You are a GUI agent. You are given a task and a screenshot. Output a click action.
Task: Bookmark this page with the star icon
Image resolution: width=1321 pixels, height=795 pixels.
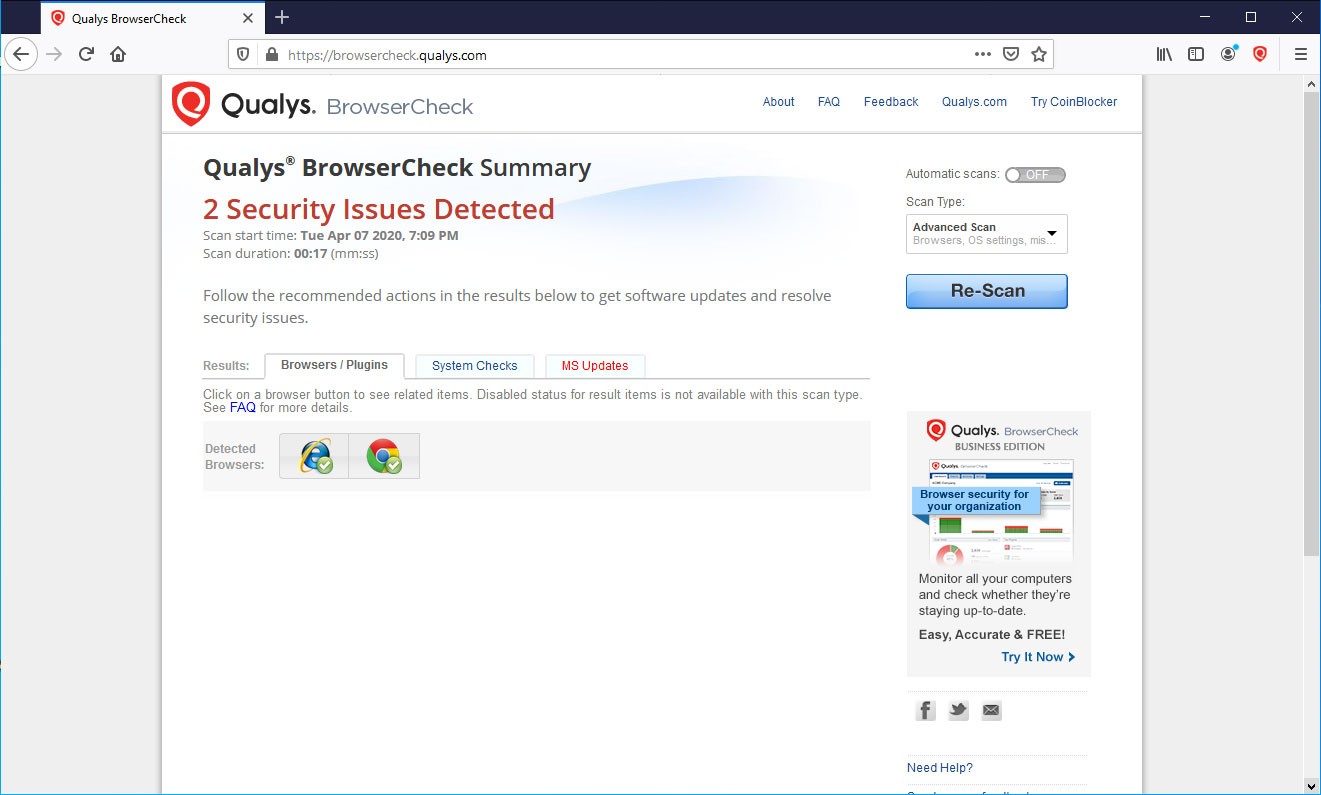(x=1039, y=55)
